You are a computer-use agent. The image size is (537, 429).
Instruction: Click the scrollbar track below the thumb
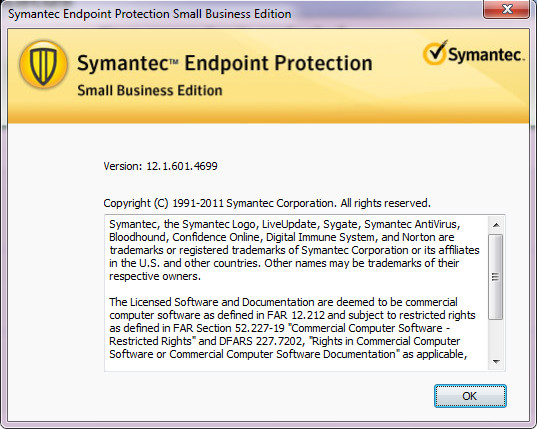click(x=496, y=336)
